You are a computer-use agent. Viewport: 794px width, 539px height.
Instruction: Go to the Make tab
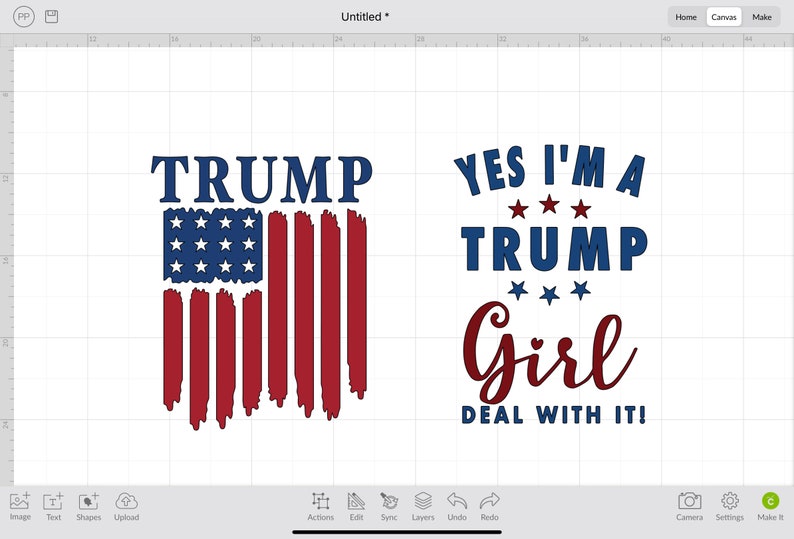tap(762, 17)
